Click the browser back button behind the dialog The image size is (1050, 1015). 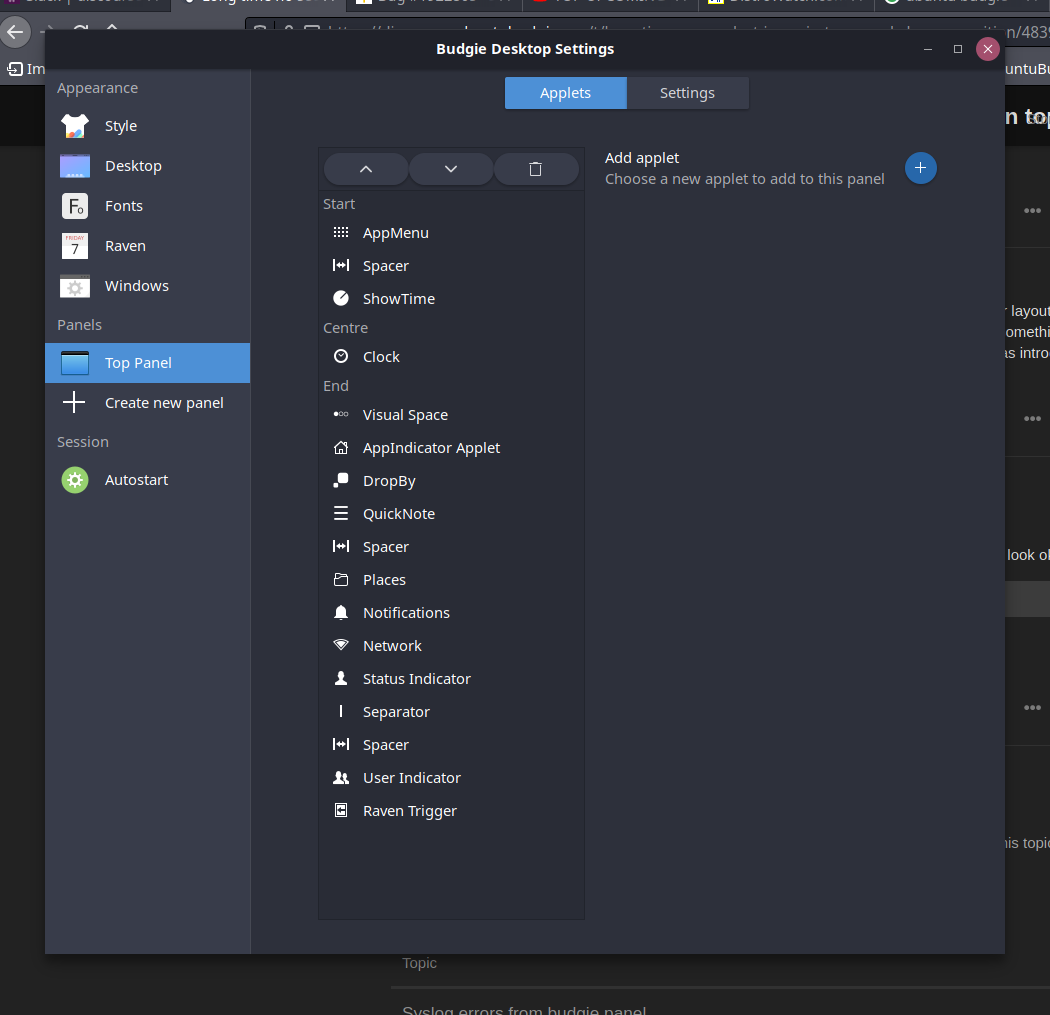pyautogui.click(x=15, y=32)
